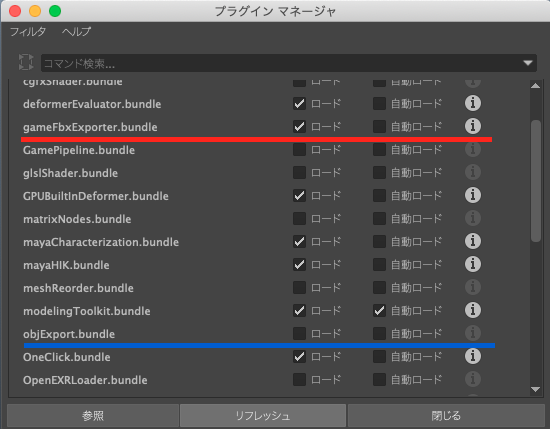Select meshReorder.bundle plugin name

pos(78,288)
